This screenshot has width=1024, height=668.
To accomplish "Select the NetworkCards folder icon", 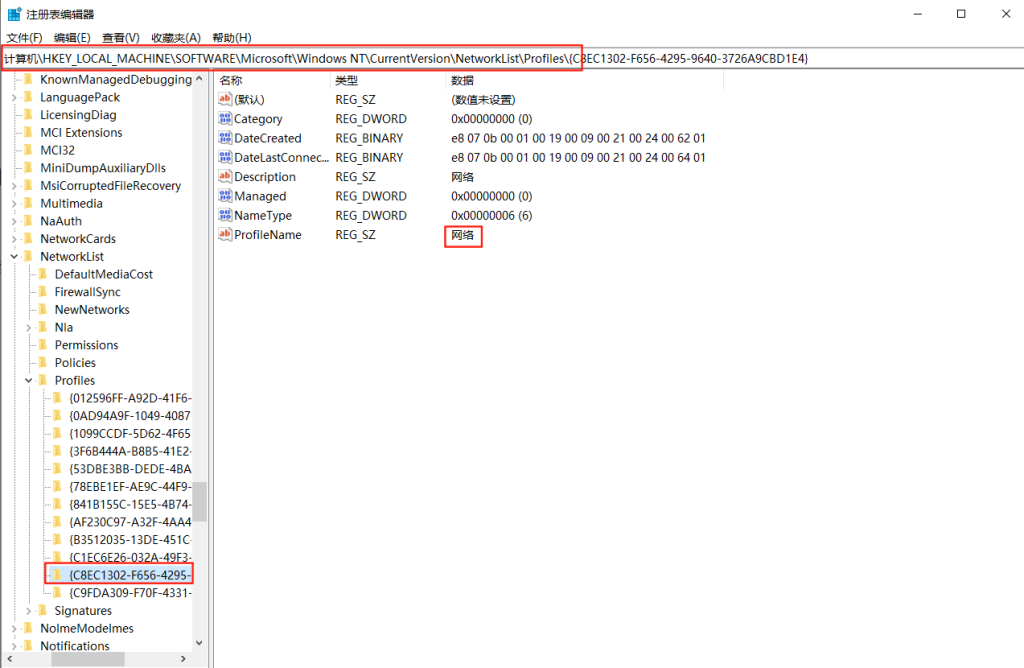I will pyautogui.click(x=28, y=239).
